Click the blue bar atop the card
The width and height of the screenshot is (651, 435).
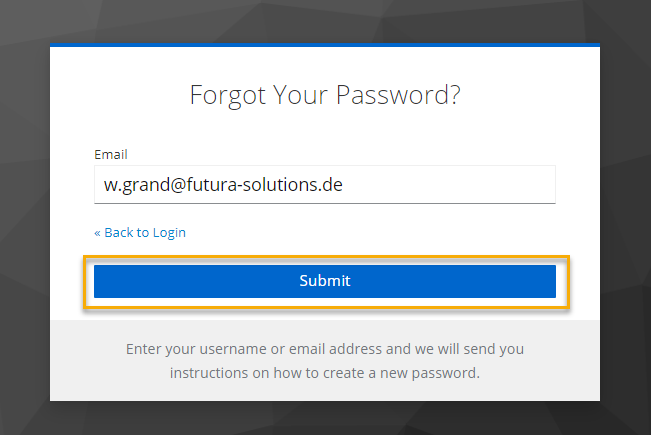[x=325, y=45]
